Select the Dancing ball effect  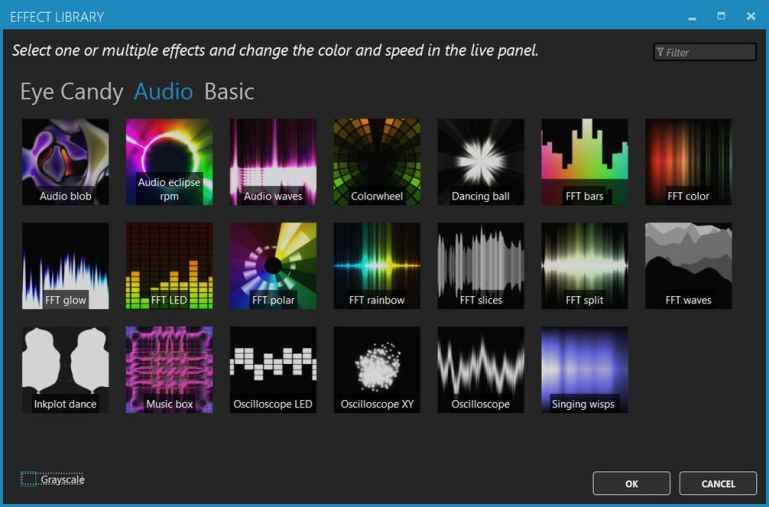click(x=481, y=161)
